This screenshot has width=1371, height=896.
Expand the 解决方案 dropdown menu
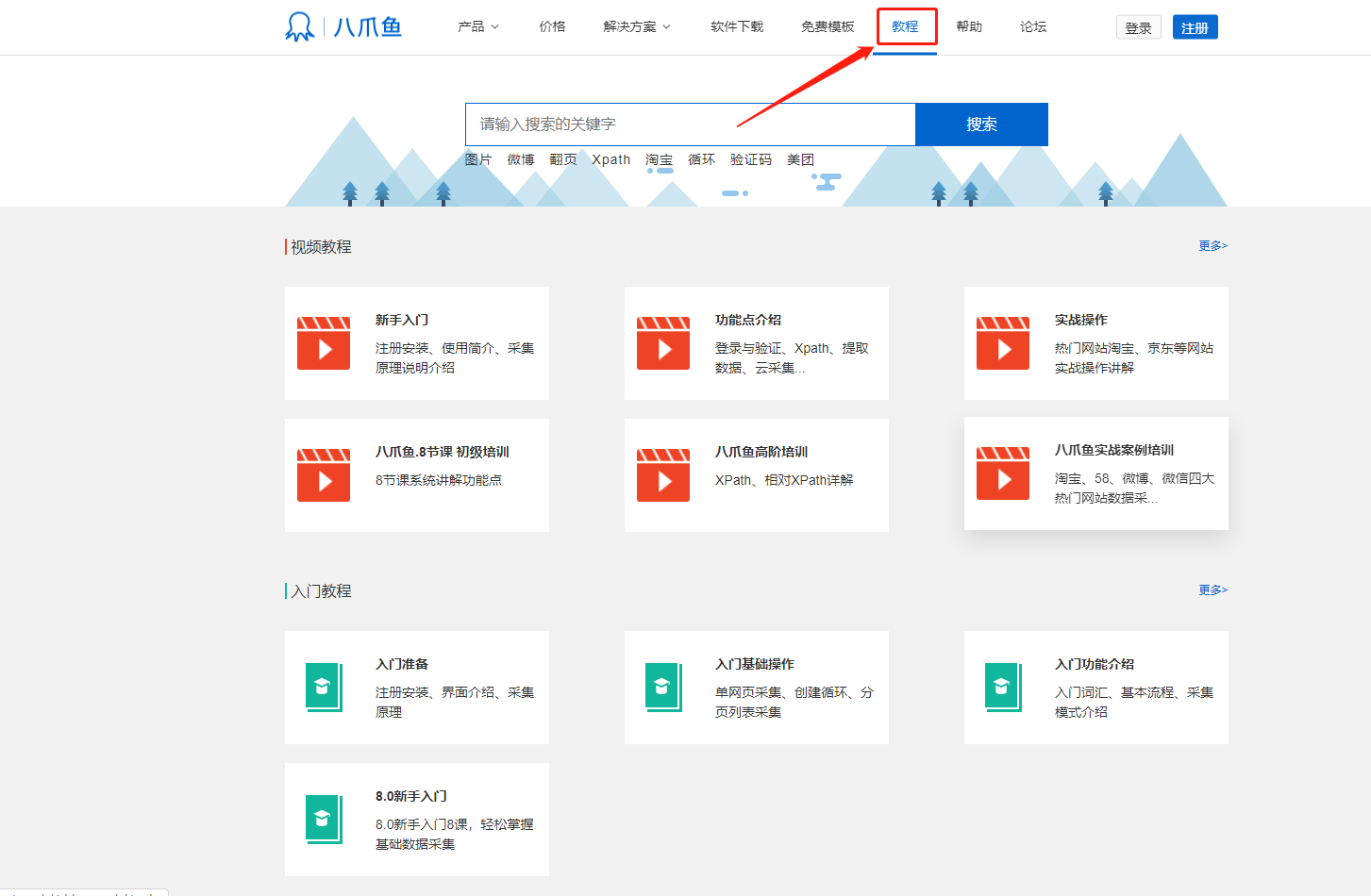(637, 26)
